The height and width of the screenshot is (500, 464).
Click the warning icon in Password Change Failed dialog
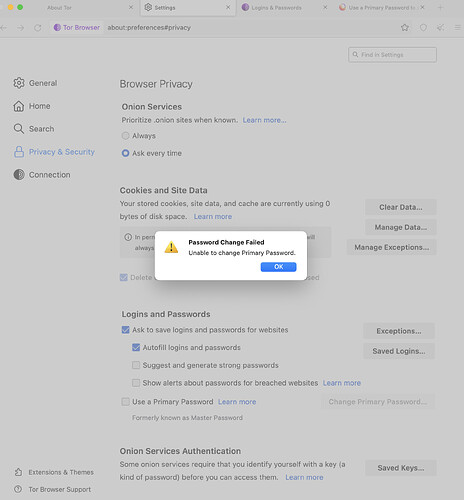pos(171,247)
